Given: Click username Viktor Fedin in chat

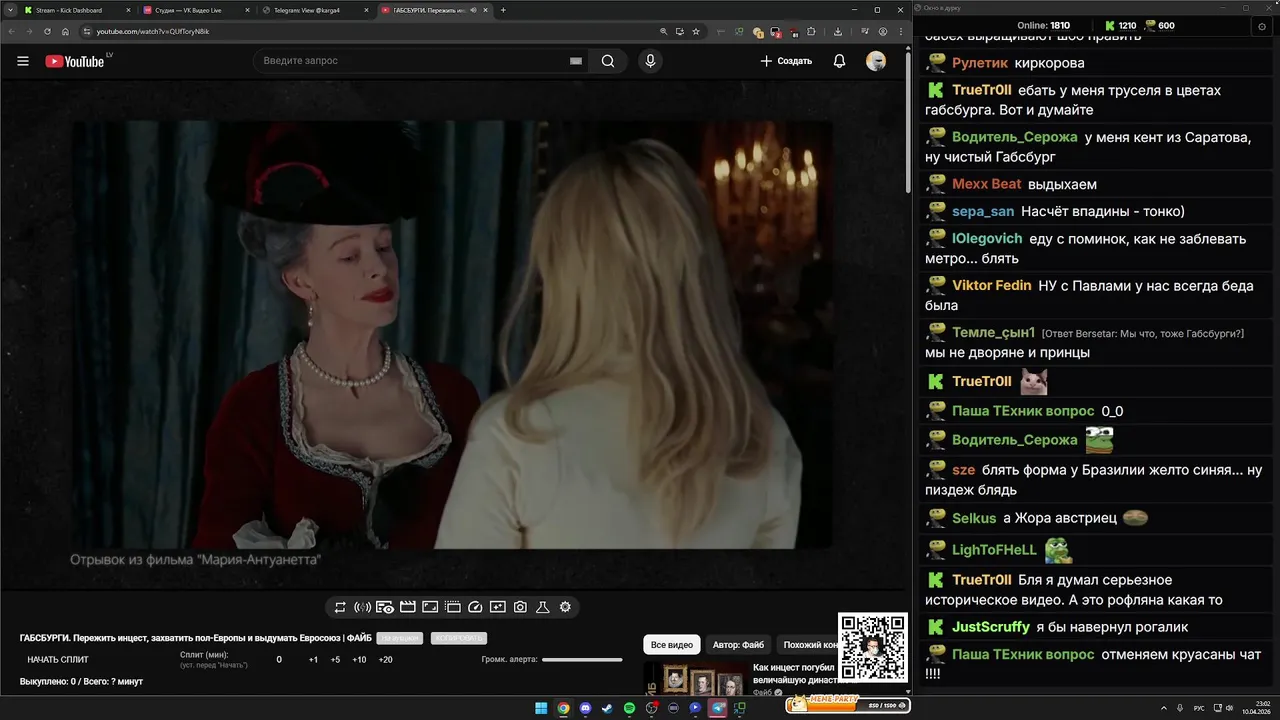Looking at the screenshot, I should pos(991,285).
